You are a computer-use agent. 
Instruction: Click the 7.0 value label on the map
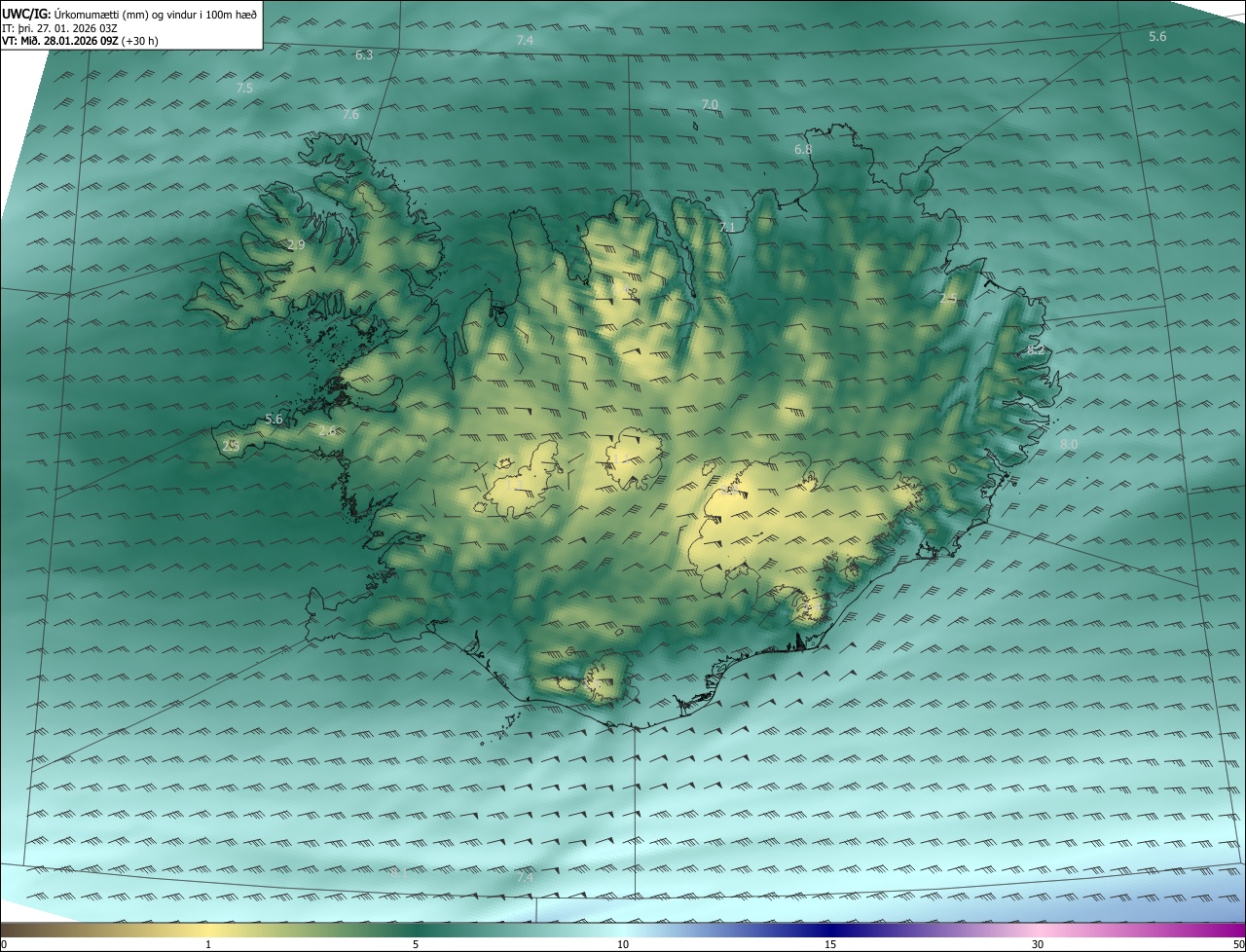(710, 104)
